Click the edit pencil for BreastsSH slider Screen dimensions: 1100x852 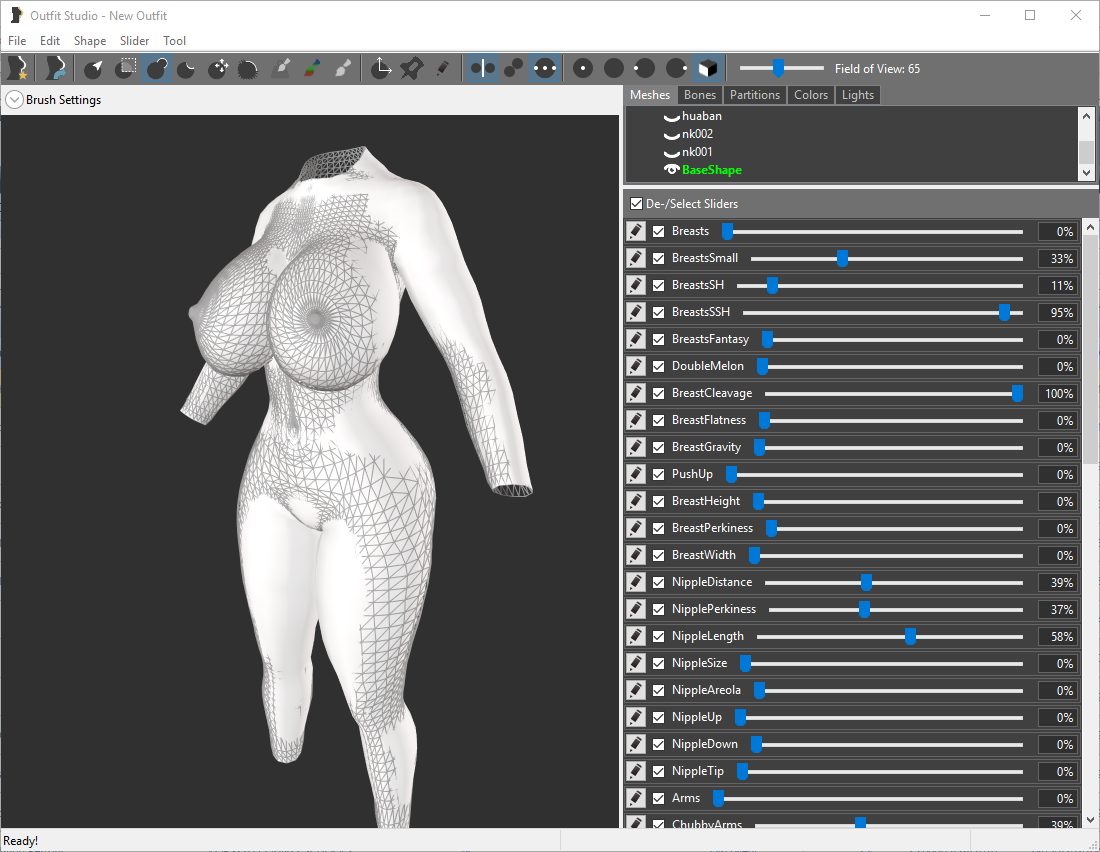pos(636,285)
